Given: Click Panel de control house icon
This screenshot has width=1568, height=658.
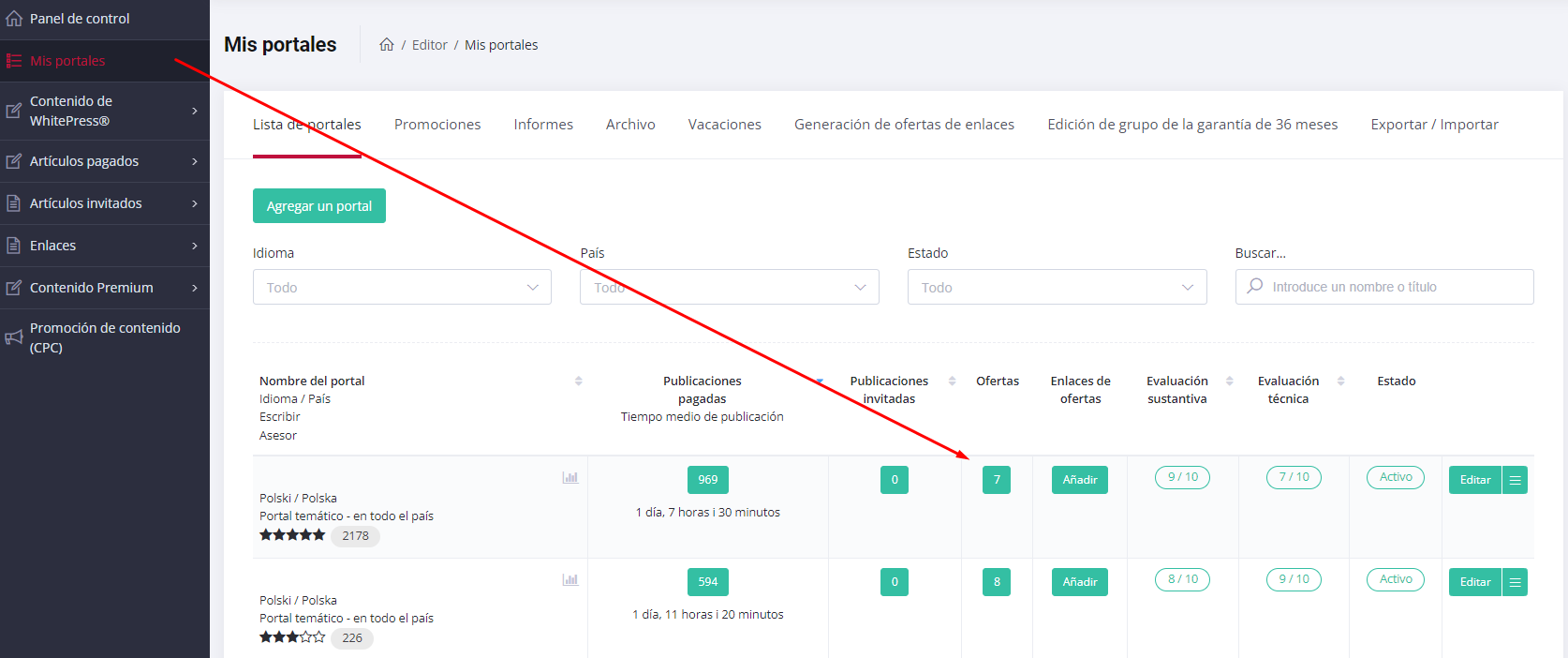Looking at the screenshot, I should point(14,18).
